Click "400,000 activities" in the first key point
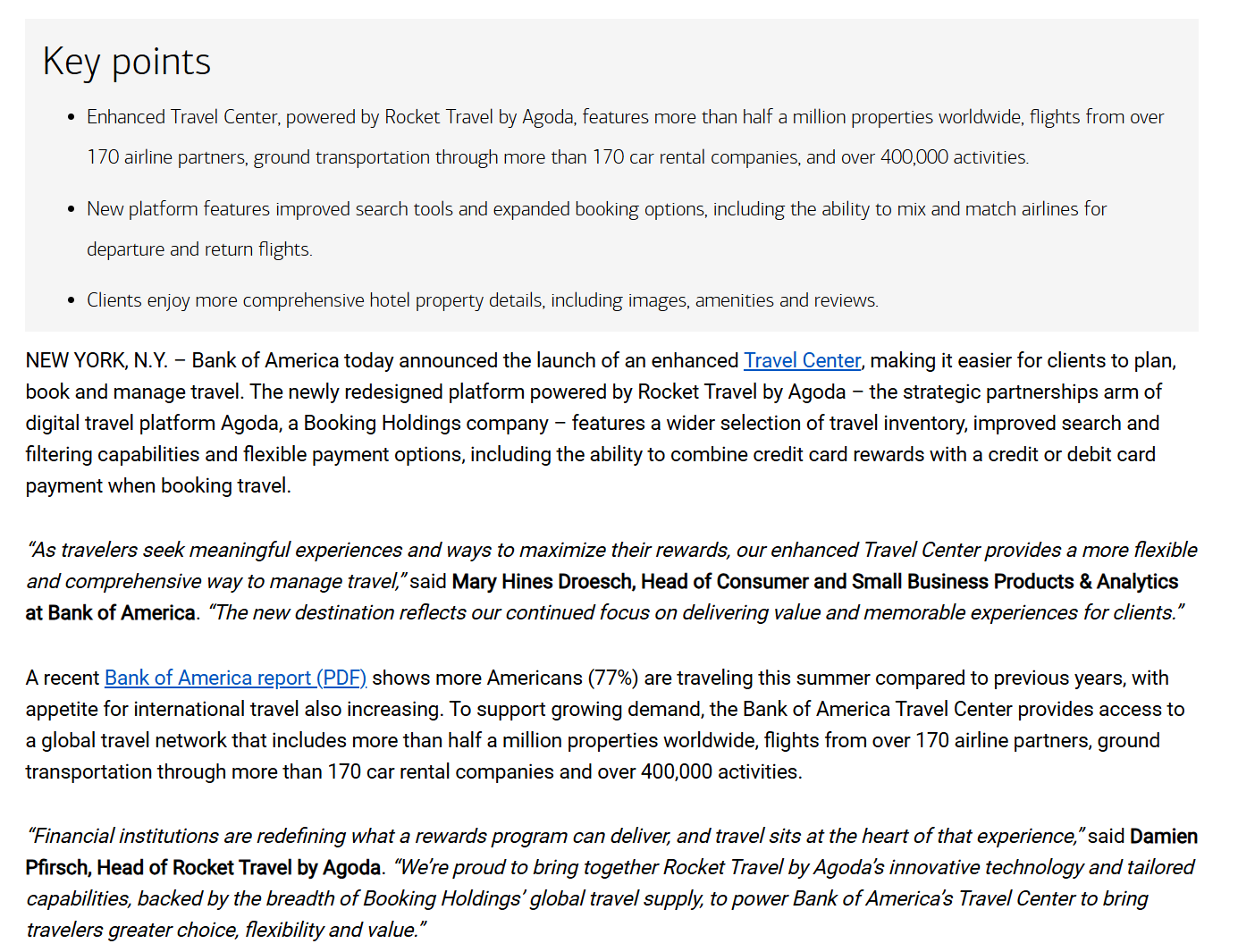The width and height of the screenshot is (1238, 952). click(954, 157)
